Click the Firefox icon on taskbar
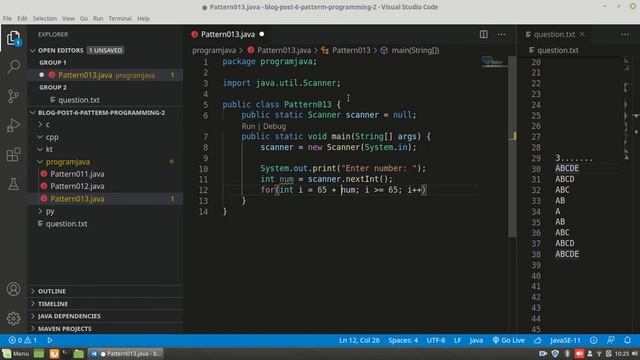The image size is (640, 360). [x=54, y=353]
